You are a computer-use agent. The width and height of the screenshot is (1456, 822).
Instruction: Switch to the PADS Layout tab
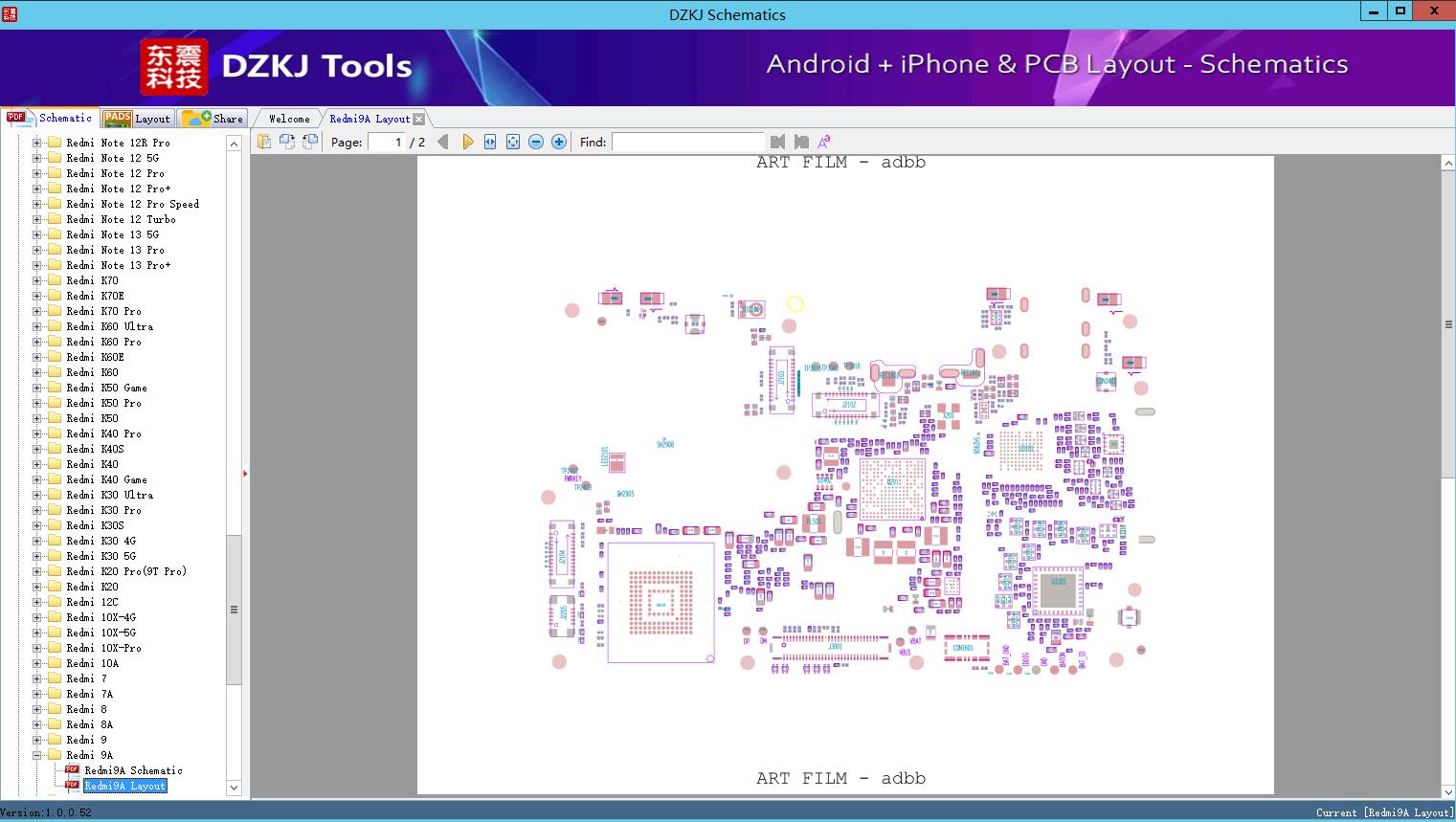pyautogui.click(x=137, y=119)
